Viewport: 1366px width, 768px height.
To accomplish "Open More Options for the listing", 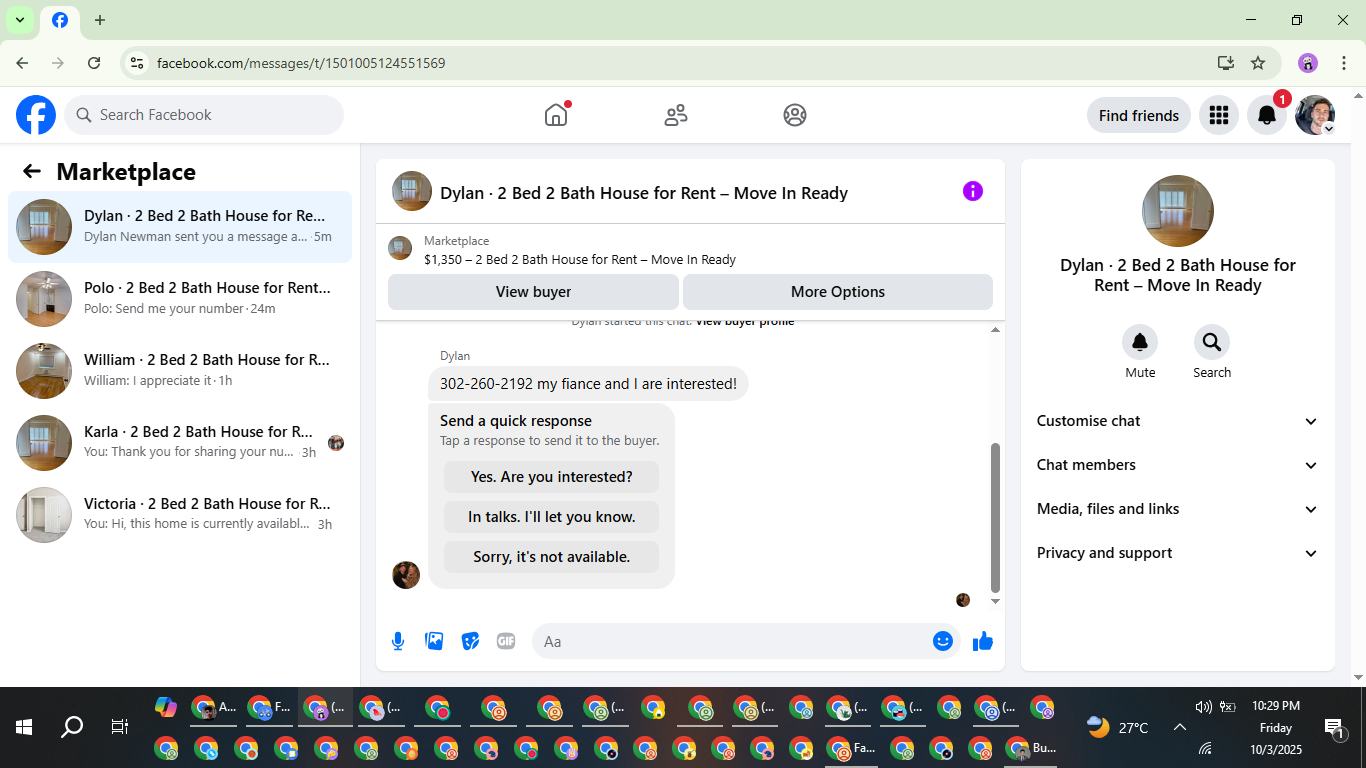I will click(x=838, y=292).
